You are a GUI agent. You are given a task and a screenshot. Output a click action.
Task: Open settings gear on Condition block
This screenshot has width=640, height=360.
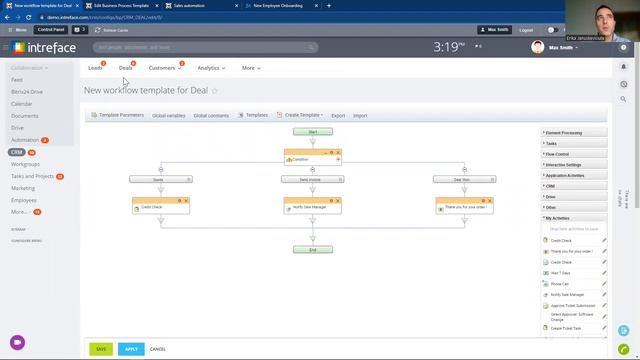tap(331, 153)
